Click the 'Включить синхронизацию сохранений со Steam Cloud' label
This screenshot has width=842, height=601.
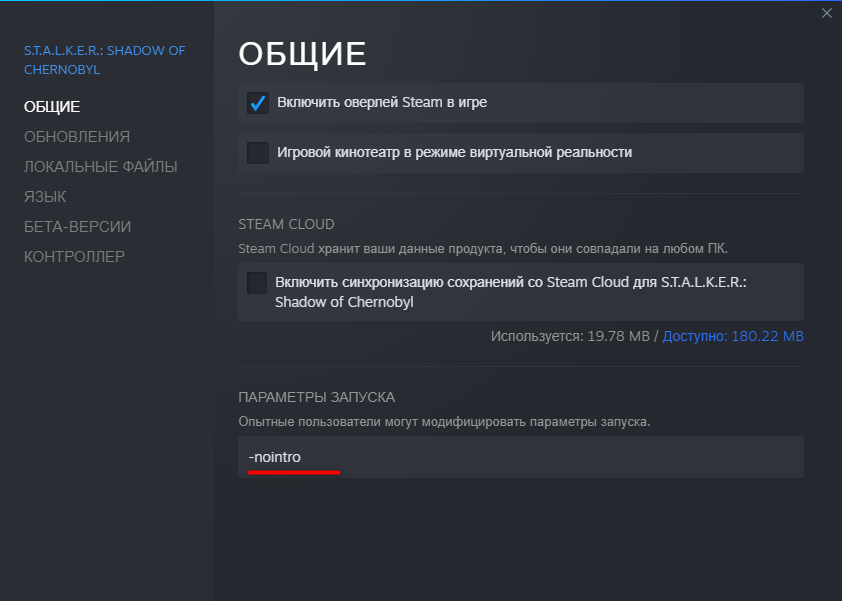[x=511, y=292]
